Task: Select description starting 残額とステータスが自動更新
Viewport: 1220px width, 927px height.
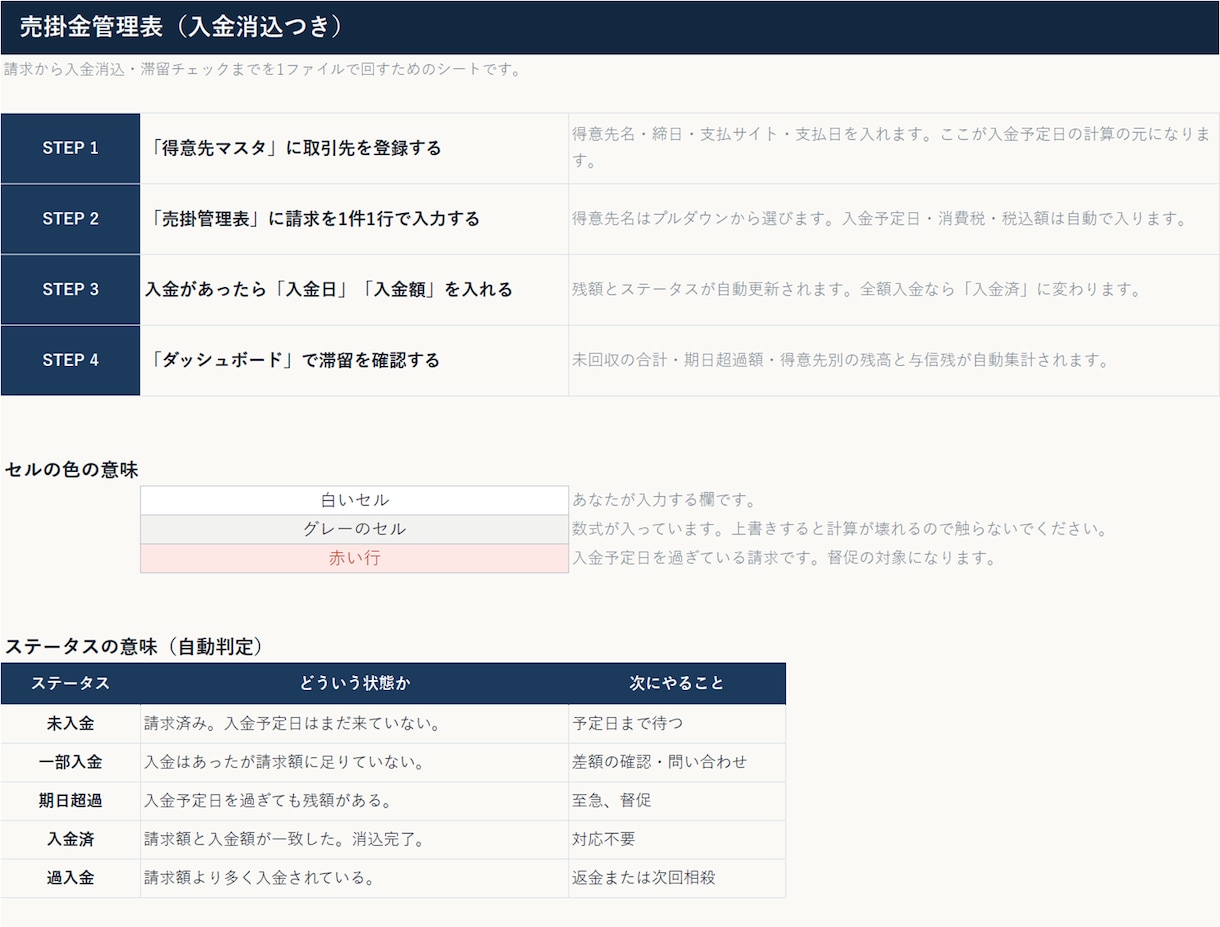Action: (x=894, y=290)
